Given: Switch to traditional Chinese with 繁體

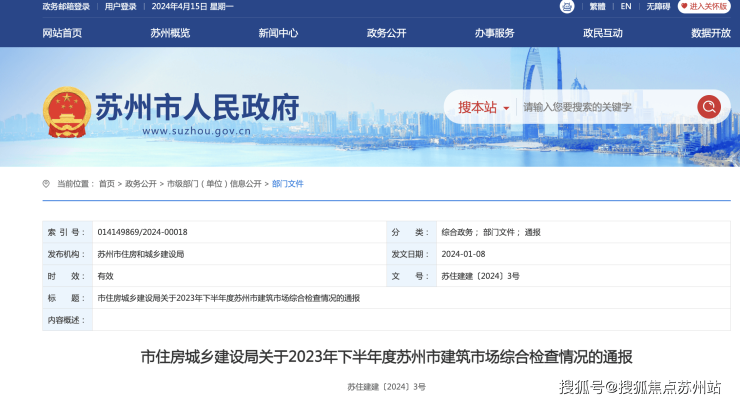Looking at the screenshot, I should pyautogui.click(x=597, y=7).
